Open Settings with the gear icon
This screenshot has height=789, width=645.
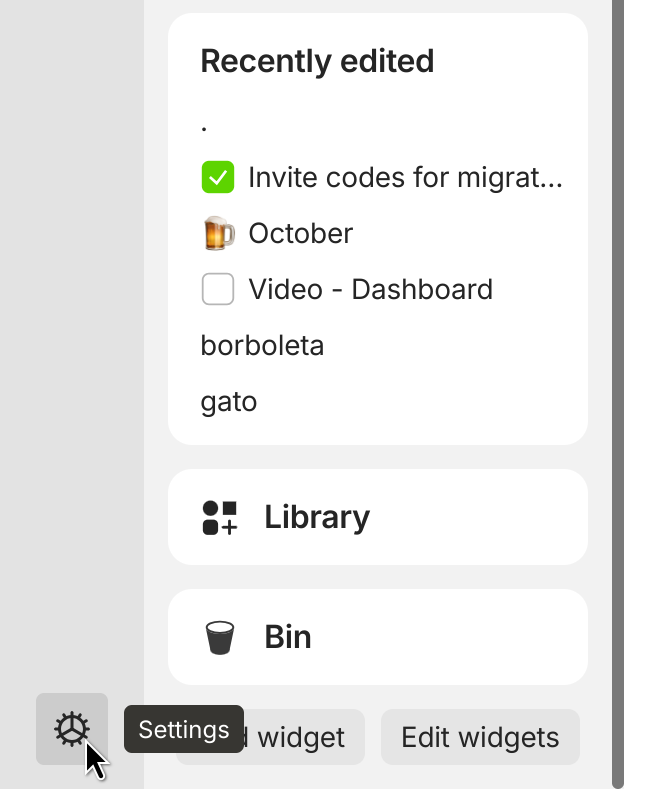[x=72, y=729]
